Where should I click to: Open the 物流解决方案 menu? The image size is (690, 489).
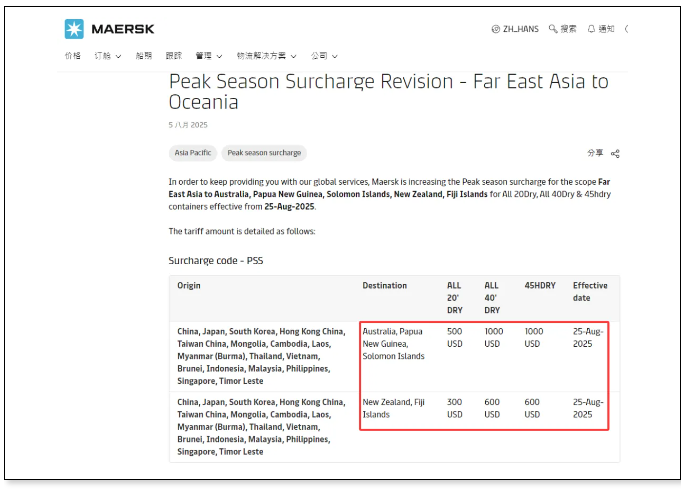pos(267,56)
